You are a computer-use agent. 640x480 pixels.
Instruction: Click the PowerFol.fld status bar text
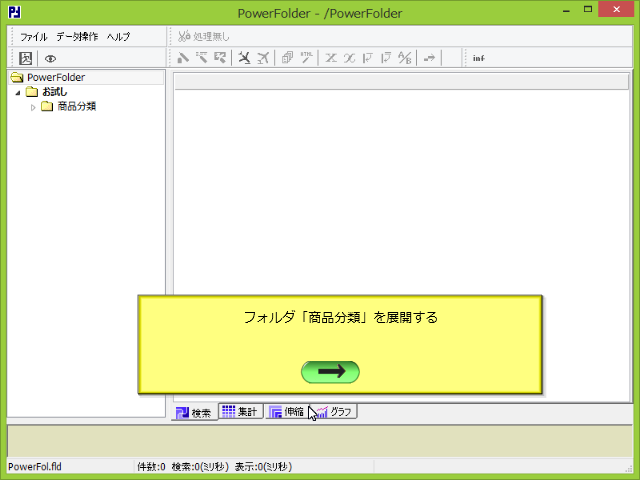coord(35,467)
